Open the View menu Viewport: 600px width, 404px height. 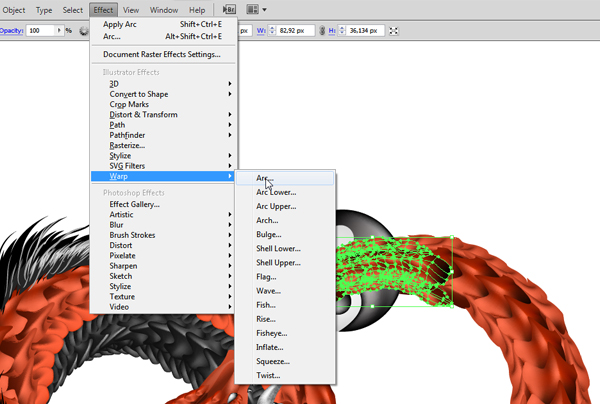tap(131, 10)
